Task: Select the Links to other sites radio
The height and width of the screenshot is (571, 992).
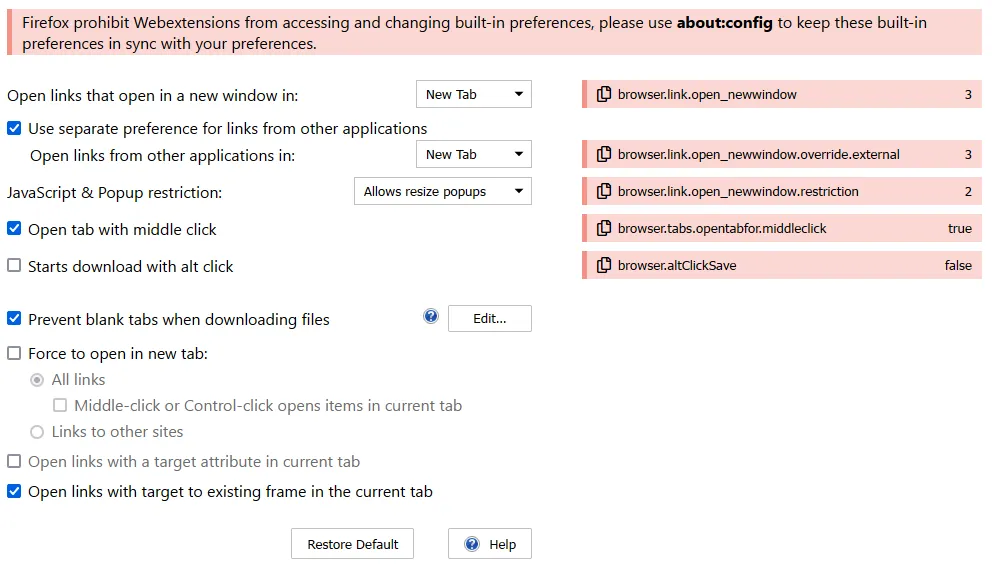Action: pyautogui.click(x=37, y=432)
